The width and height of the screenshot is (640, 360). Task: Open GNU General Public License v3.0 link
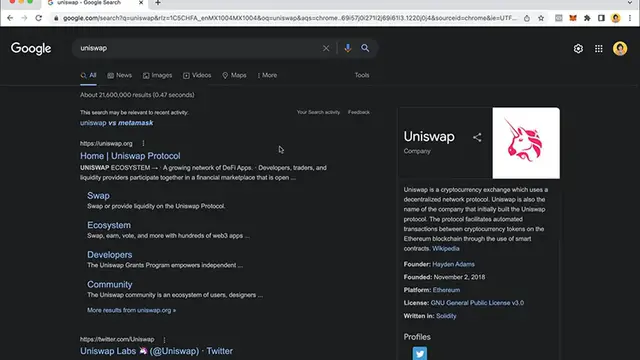click(477, 303)
